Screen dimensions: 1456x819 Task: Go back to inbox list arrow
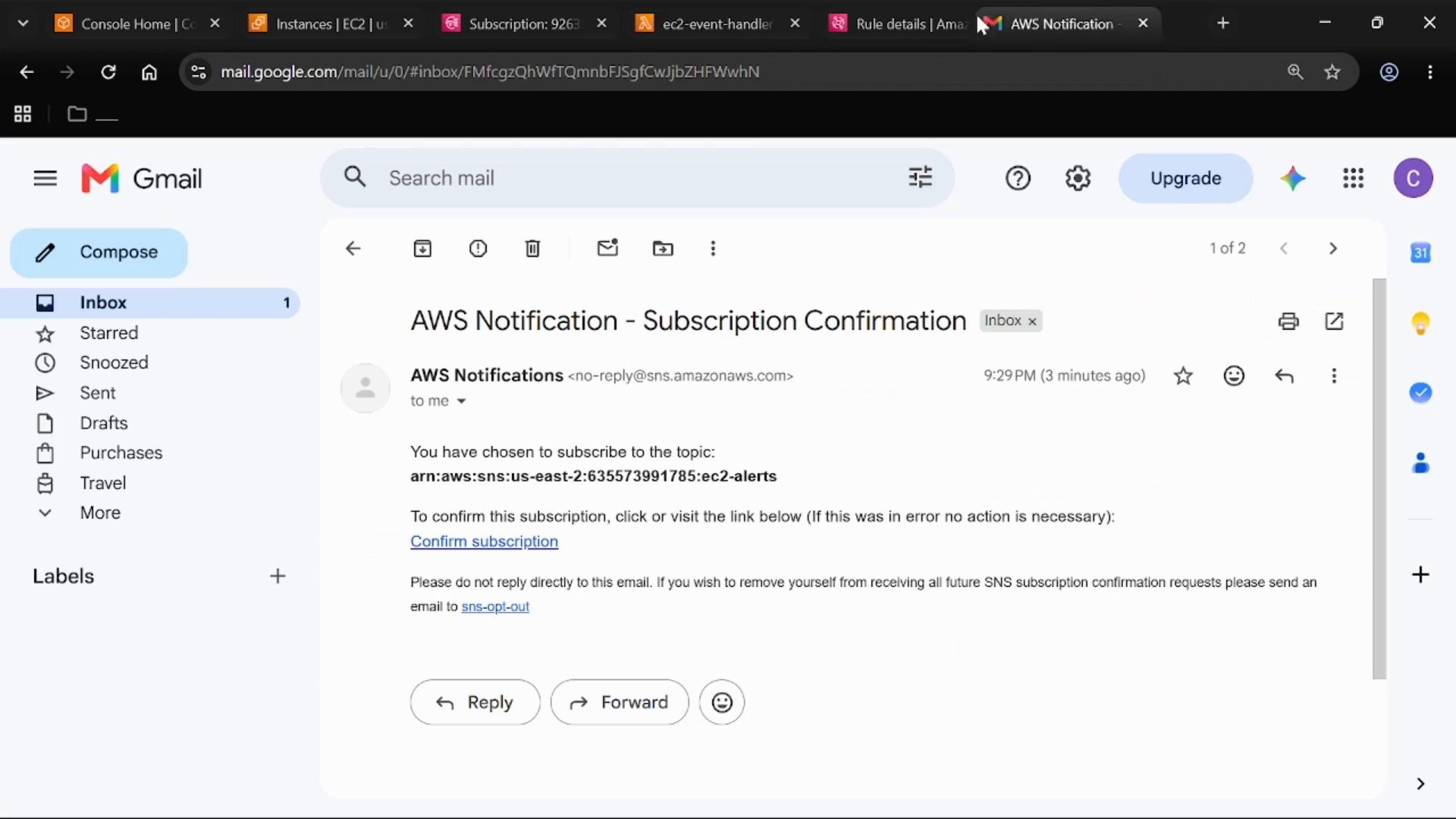pos(353,249)
